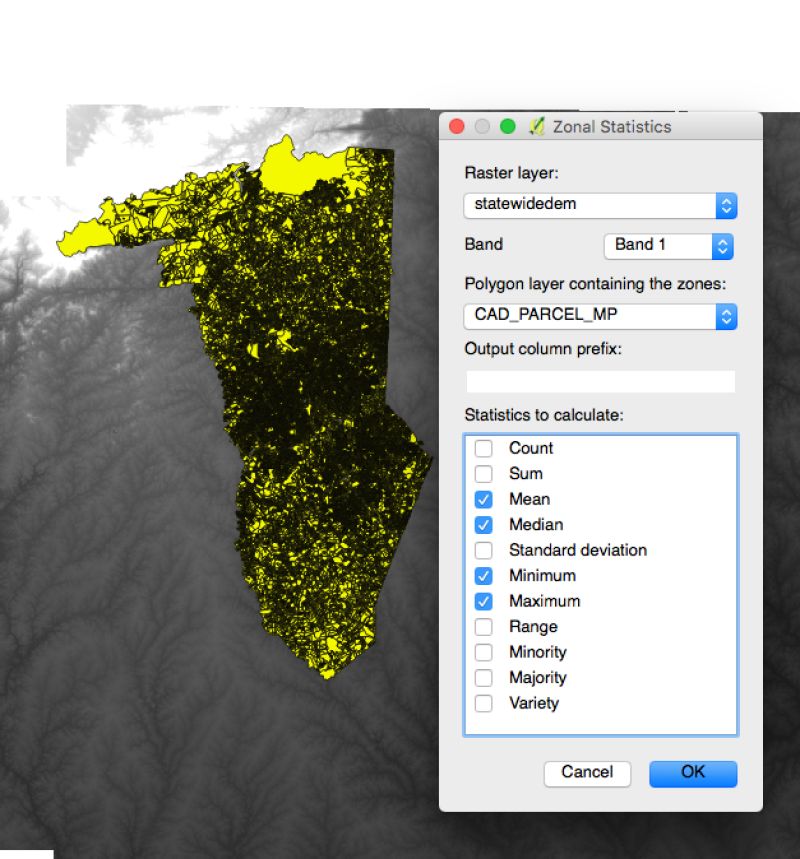The width and height of the screenshot is (800, 859).
Task: Open the Band 1 selection dropdown
Action: click(x=722, y=246)
